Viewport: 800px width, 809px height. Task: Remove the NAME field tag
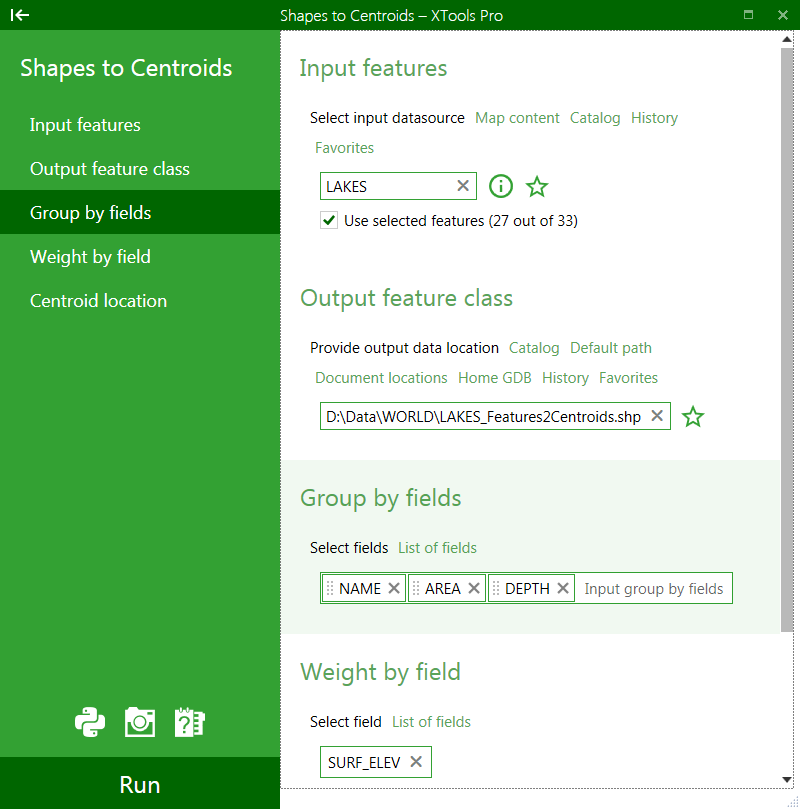[x=394, y=588]
